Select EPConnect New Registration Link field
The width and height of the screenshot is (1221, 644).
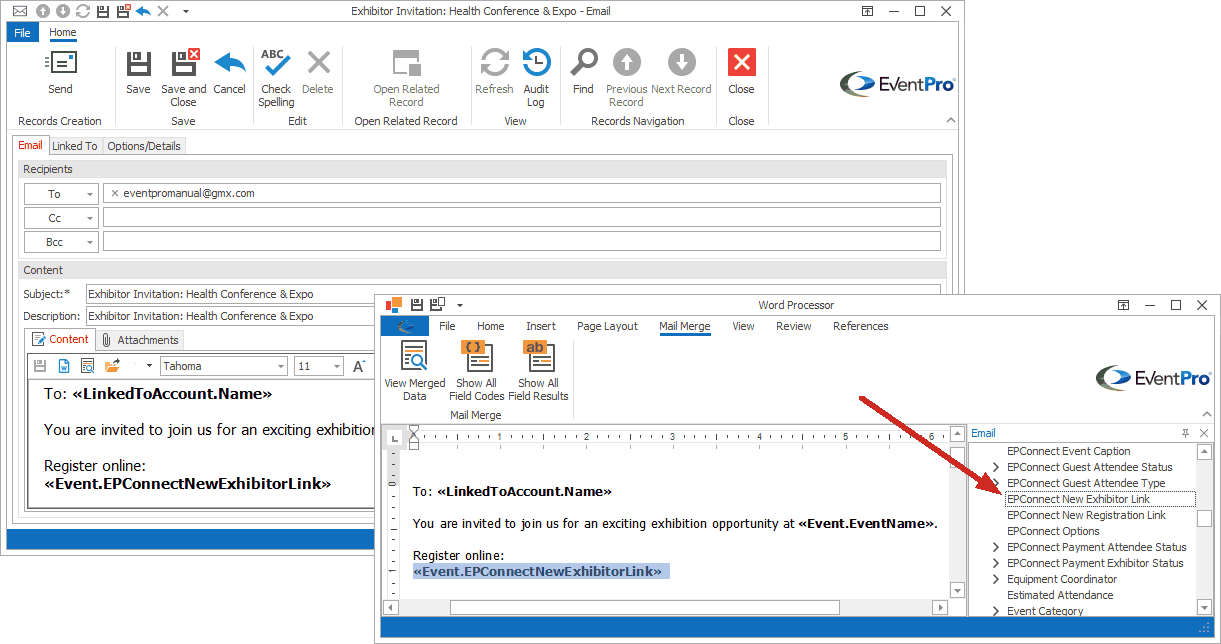coord(1086,515)
